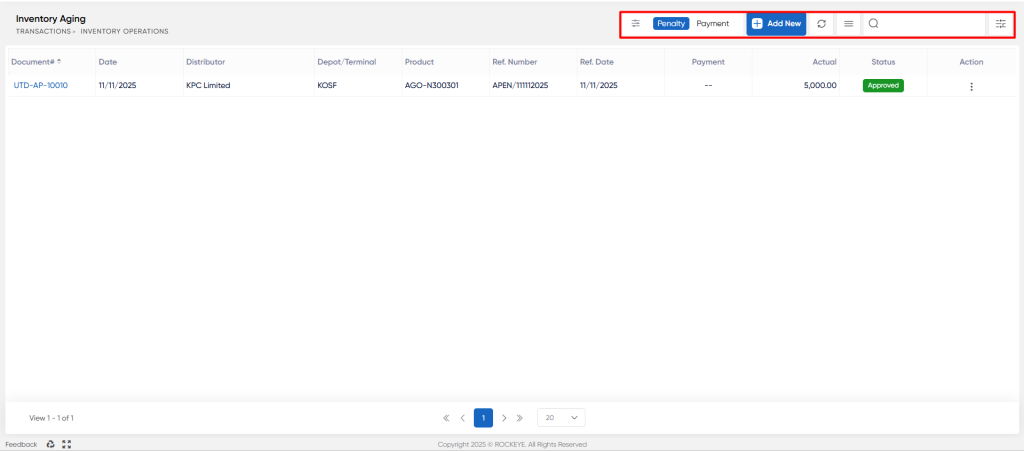
Task: Switch to the Penalty view
Action: tap(671, 23)
